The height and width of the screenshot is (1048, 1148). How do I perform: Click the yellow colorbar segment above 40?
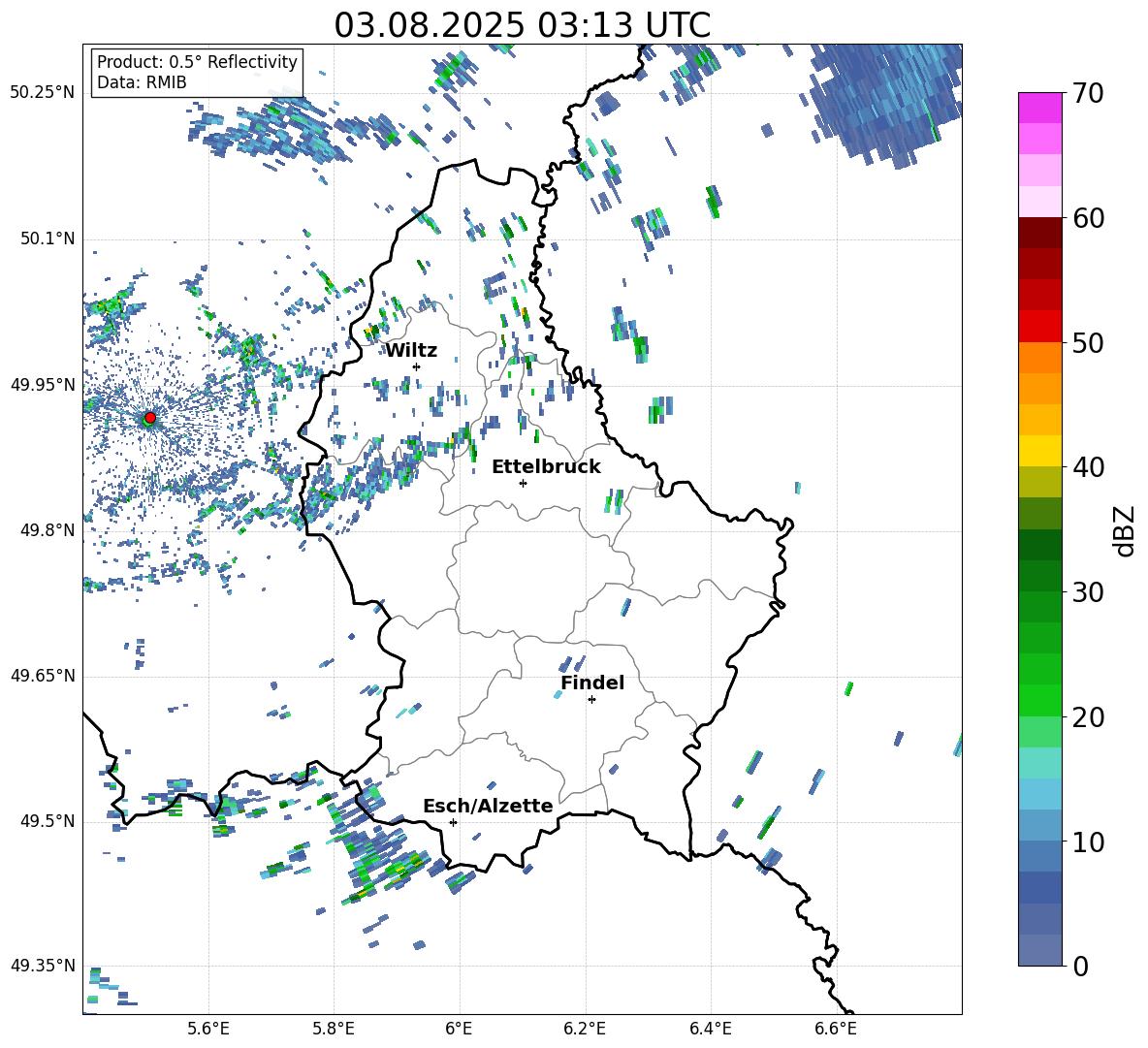[1039, 451]
